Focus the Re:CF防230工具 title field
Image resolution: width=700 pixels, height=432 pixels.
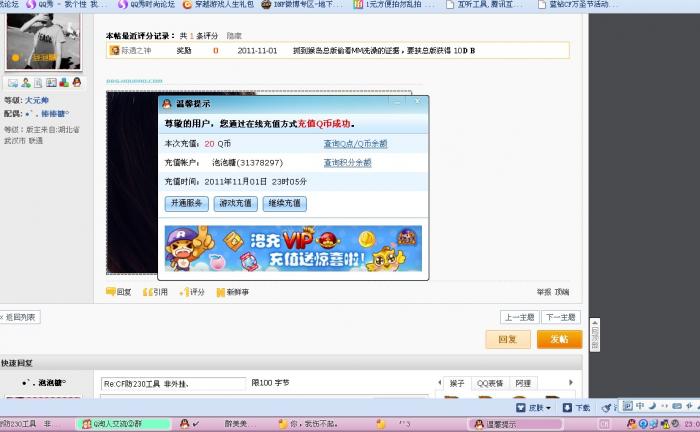[x=173, y=384]
